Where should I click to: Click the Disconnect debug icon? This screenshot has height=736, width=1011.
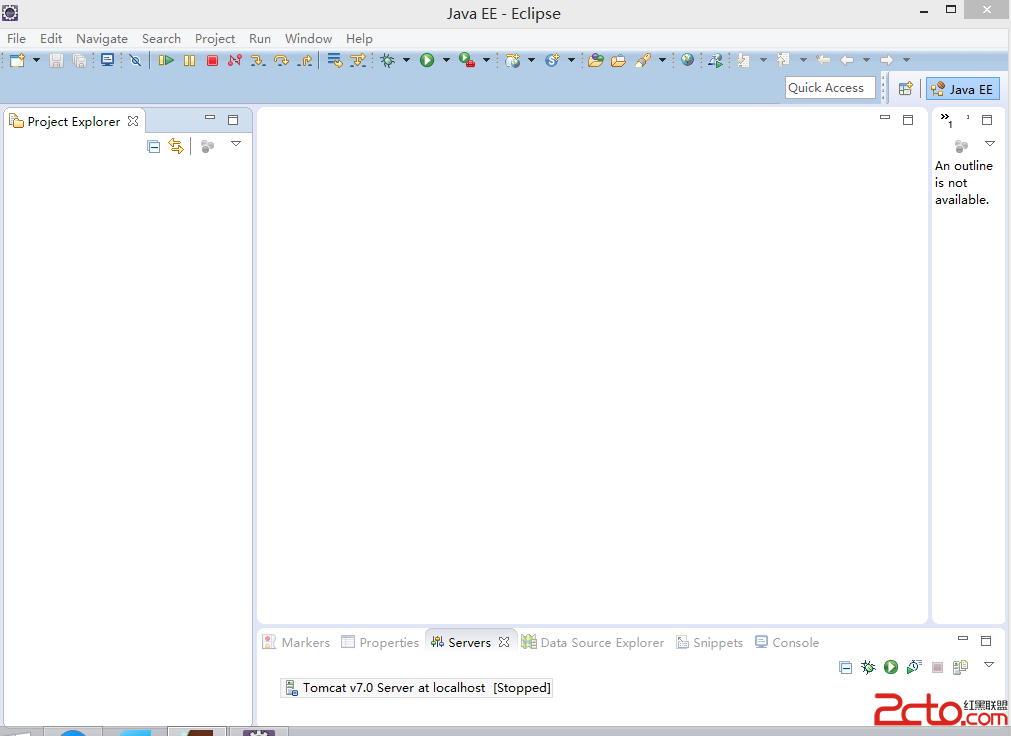click(x=235, y=60)
